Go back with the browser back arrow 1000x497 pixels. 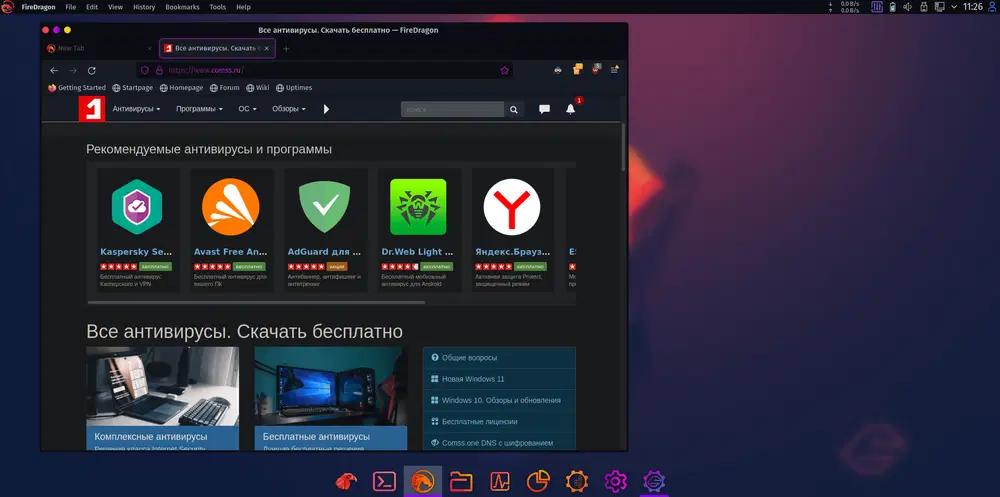54,71
